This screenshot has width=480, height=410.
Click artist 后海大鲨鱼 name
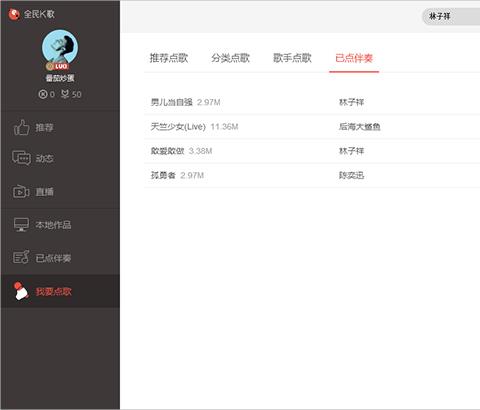coord(360,127)
